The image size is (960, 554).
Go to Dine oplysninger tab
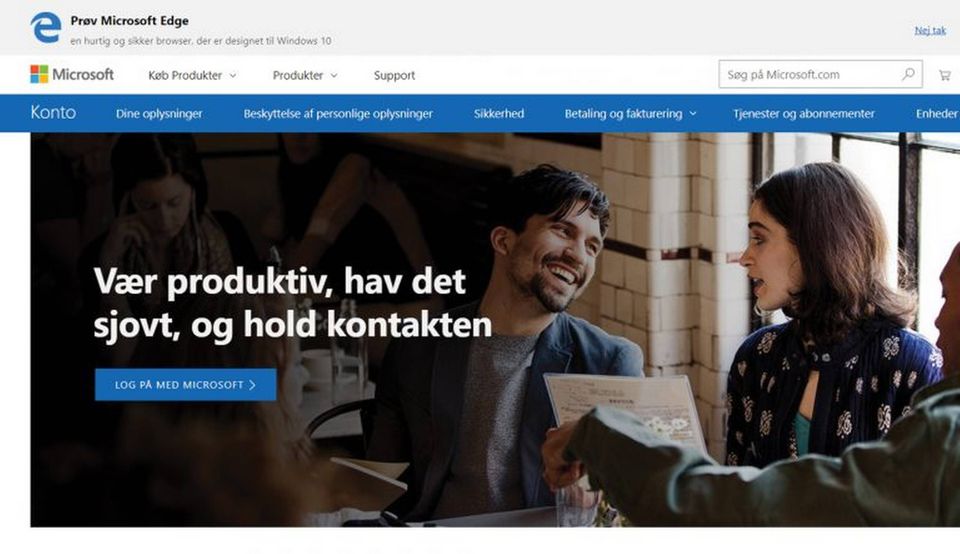tap(159, 114)
